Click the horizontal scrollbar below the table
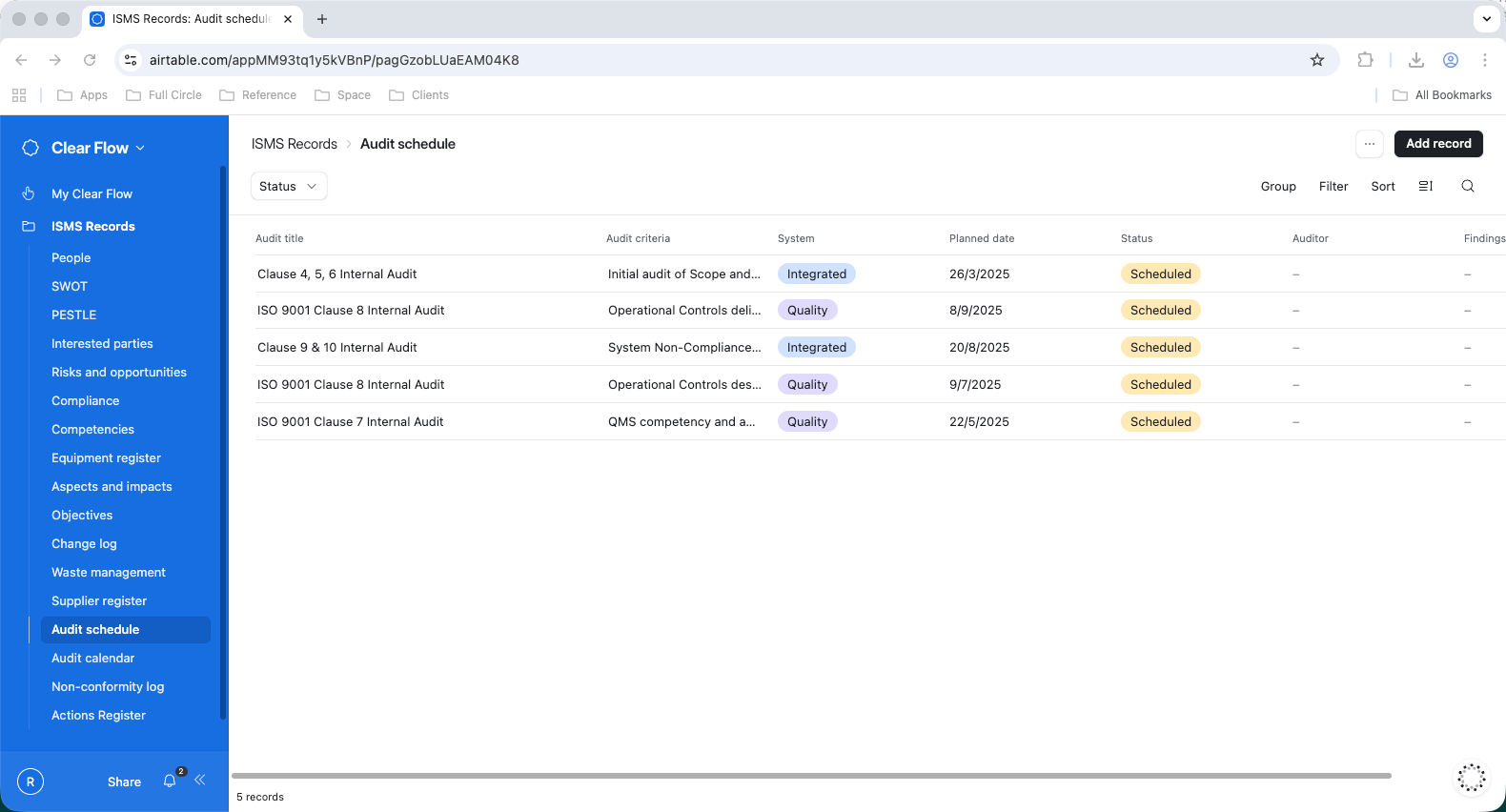 (x=810, y=776)
